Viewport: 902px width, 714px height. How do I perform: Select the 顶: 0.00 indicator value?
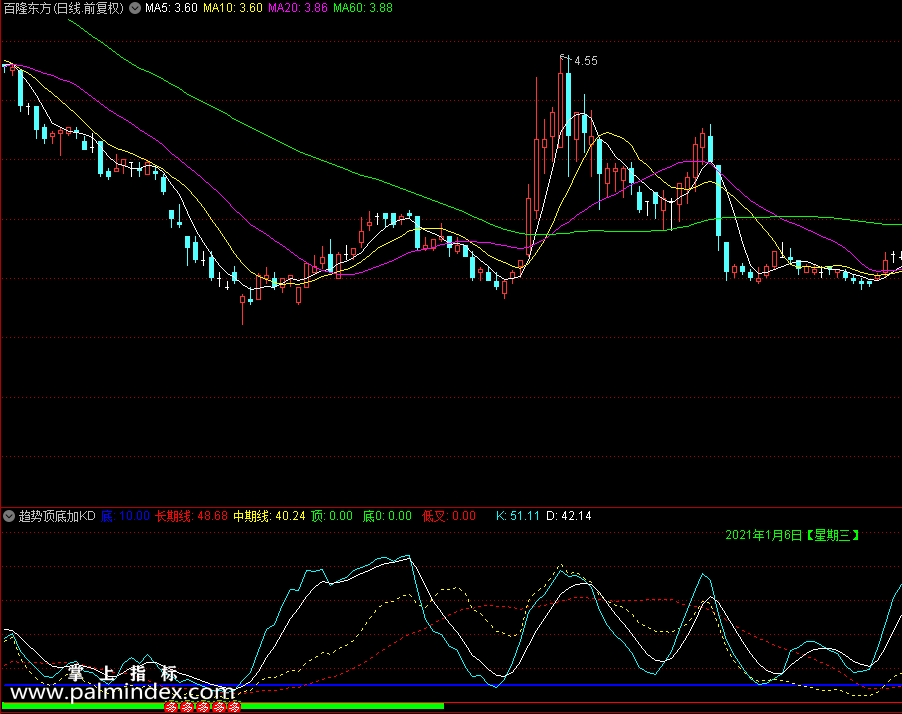pyautogui.click(x=332, y=516)
